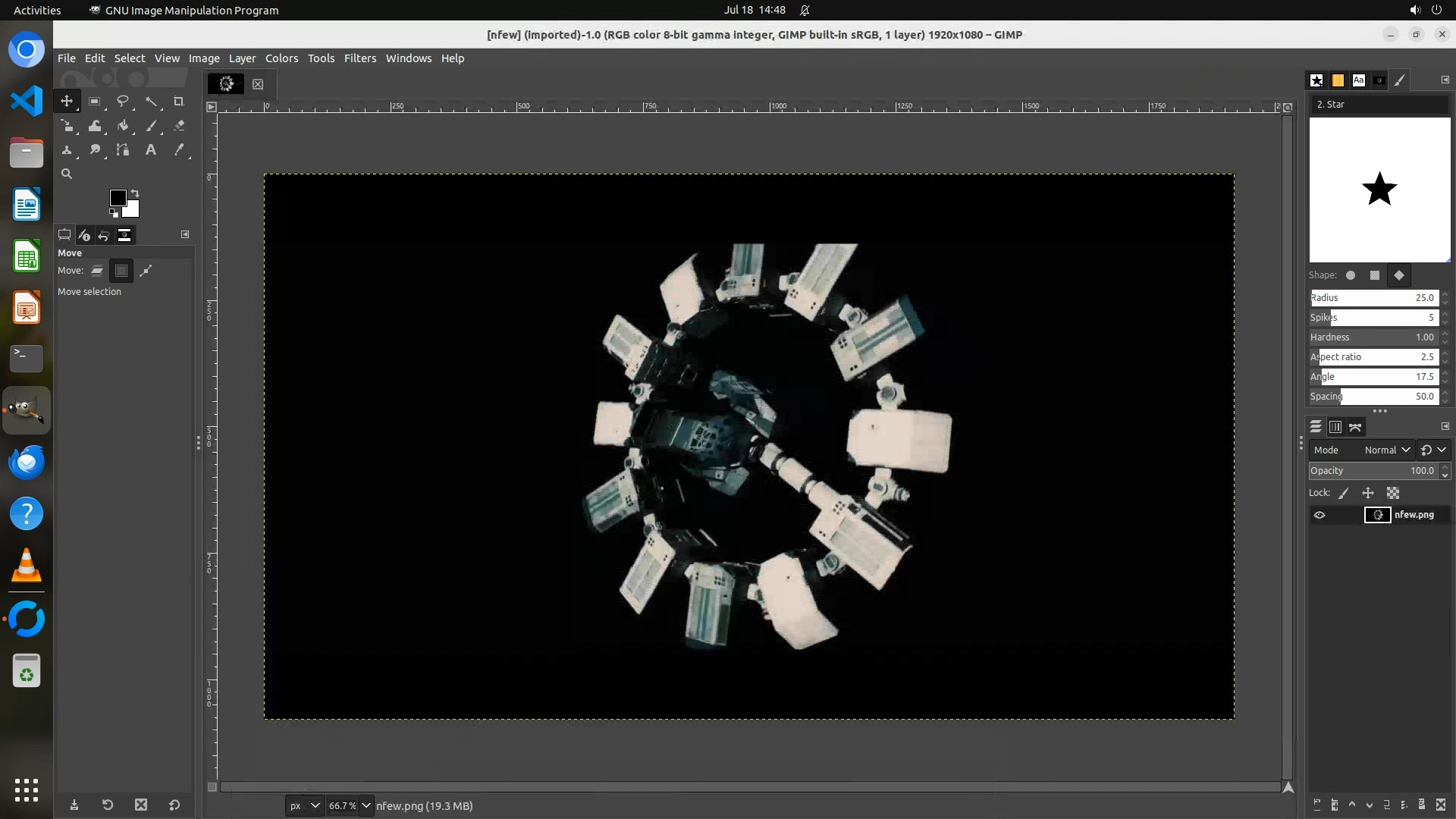1456x819 pixels.
Task: Open the layer Mode dropdown
Action: point(1387,450)
